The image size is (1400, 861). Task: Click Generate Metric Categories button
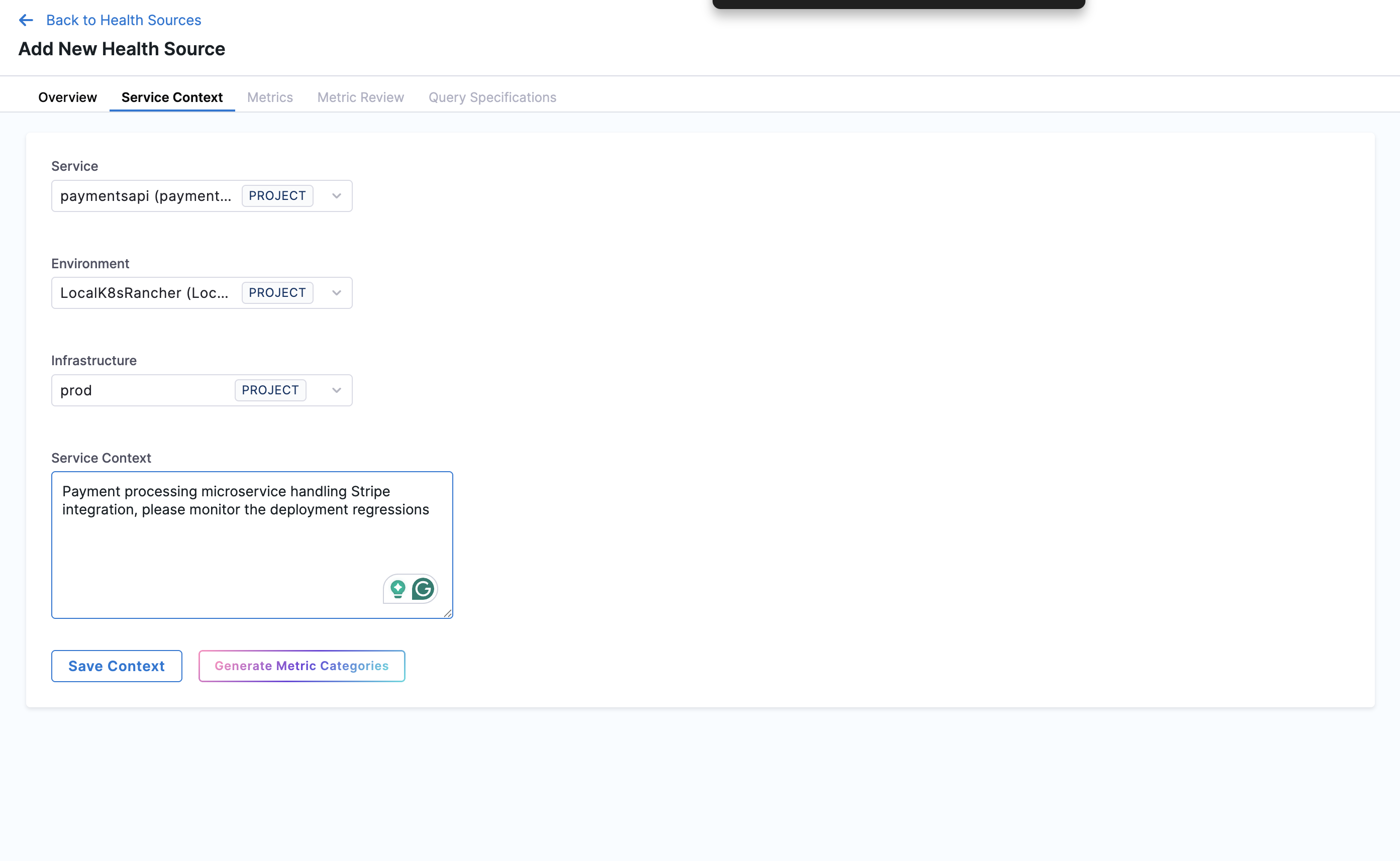tap(302, 666)
